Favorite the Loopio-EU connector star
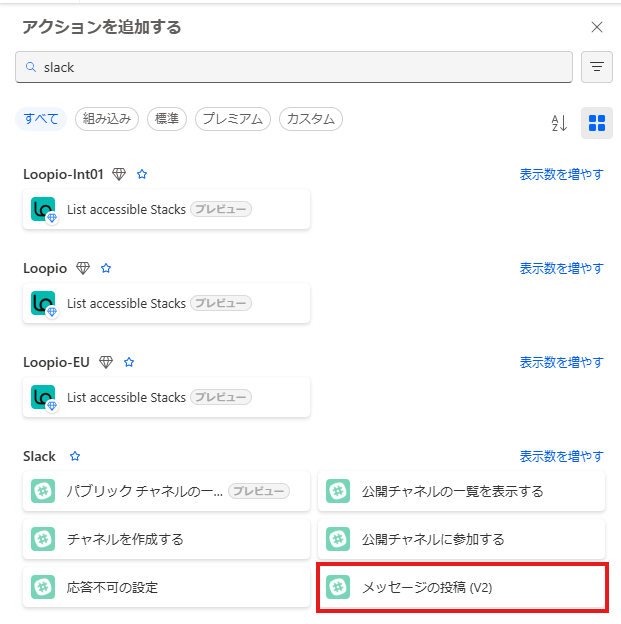The height and width of the screenshot is (624, 621). (129, 362)
